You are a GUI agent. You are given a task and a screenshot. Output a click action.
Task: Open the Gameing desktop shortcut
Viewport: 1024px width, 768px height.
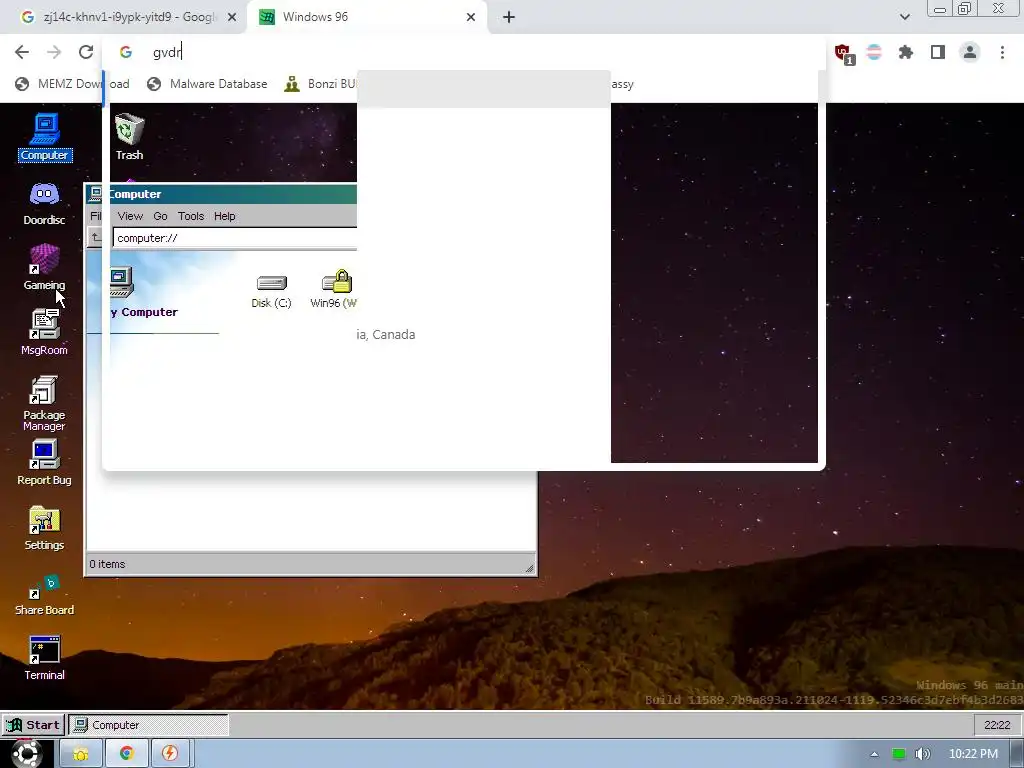tap(44, 267)
